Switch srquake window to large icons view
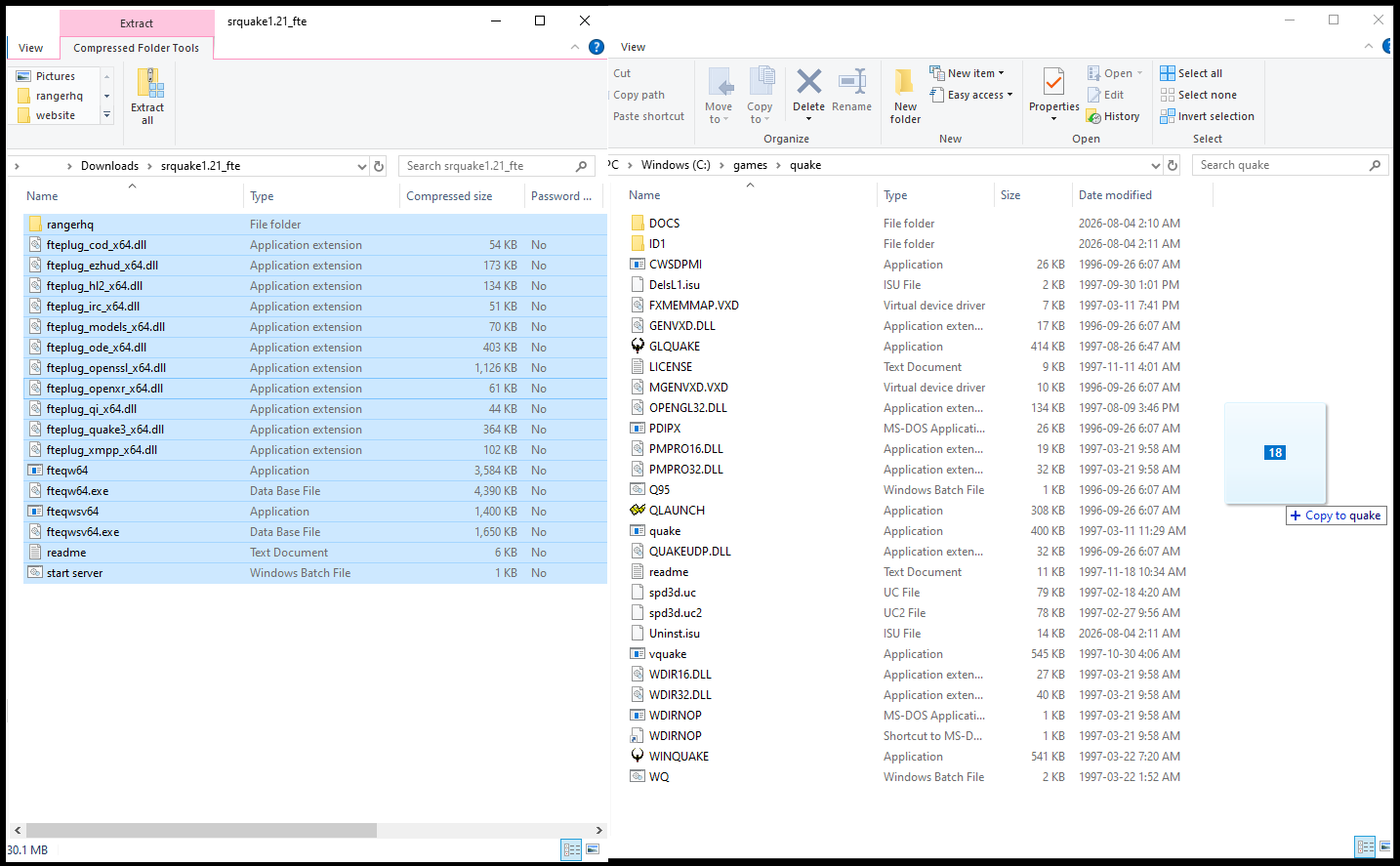The image size is (1400, 866). 593,849
